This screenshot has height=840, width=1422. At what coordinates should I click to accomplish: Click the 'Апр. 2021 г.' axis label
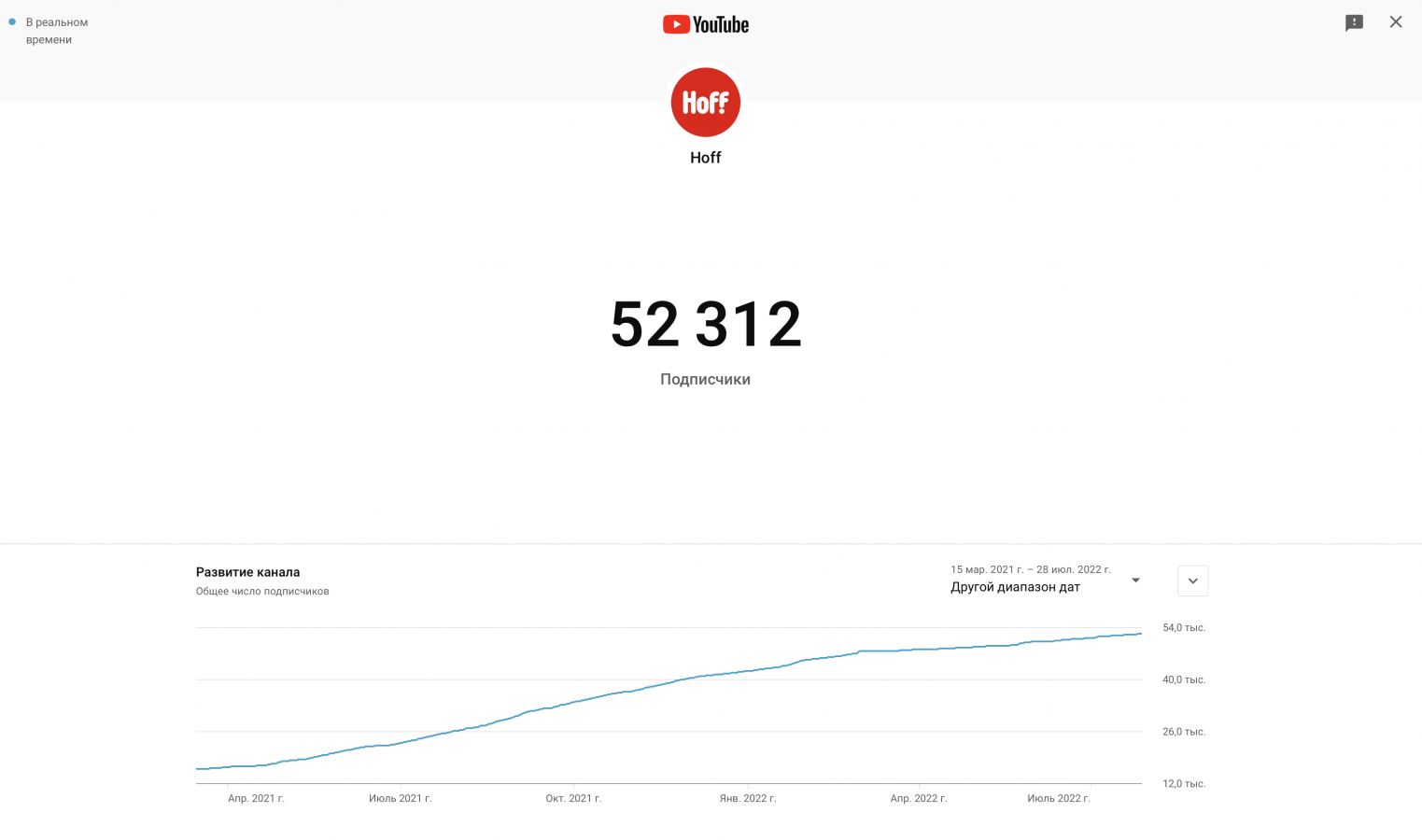pos(256,799)
